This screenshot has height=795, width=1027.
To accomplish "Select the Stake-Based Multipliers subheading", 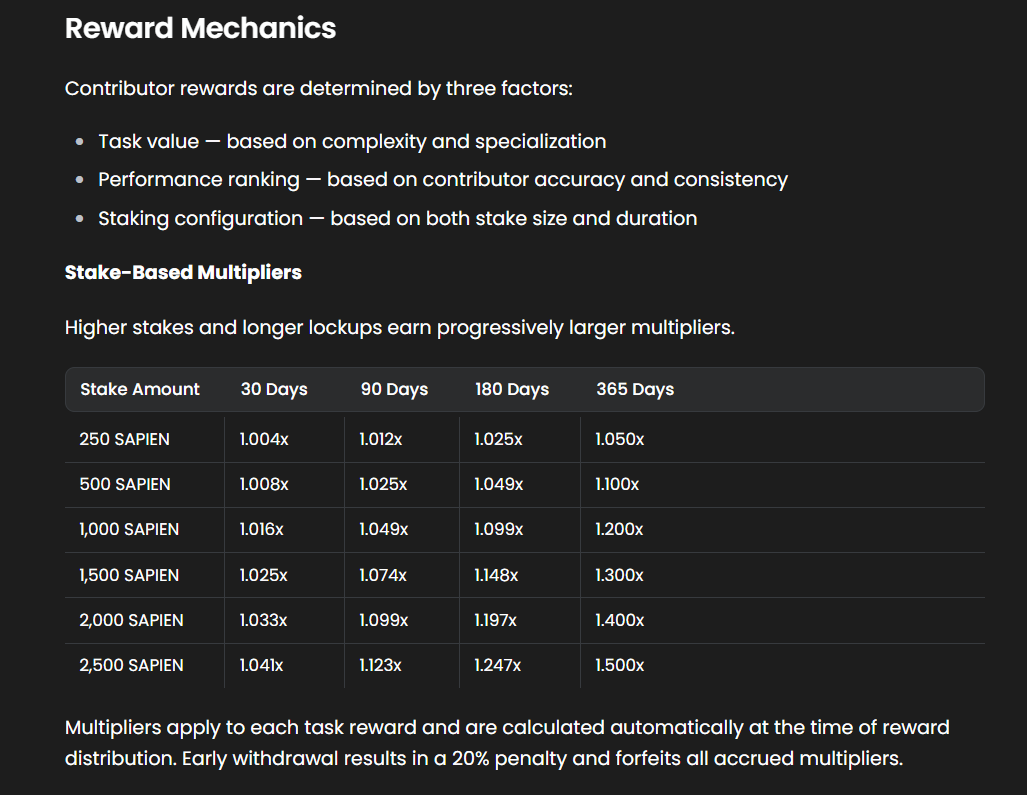I will tap(183, 271).
